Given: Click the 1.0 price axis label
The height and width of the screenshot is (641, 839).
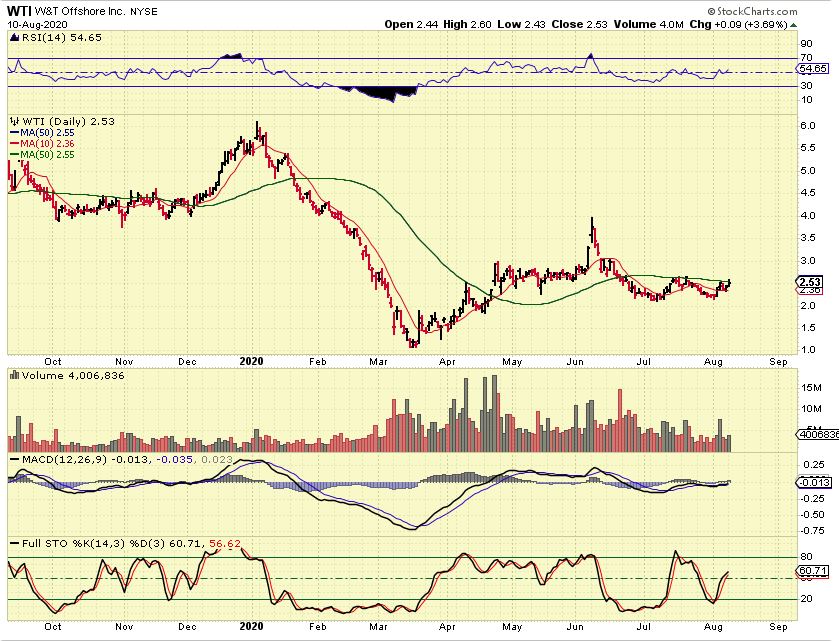Looking at the screenshot, I should pos(808,350).
